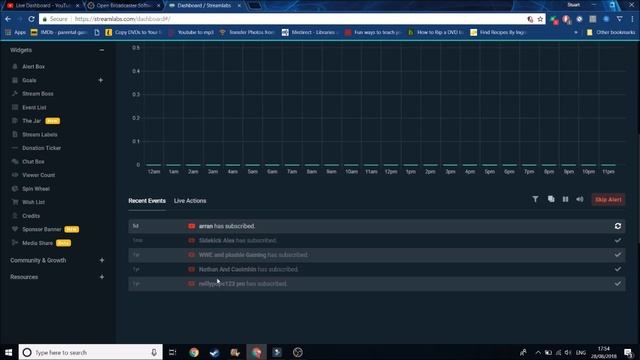Open Task View on the taskbar

click(172, 352)
